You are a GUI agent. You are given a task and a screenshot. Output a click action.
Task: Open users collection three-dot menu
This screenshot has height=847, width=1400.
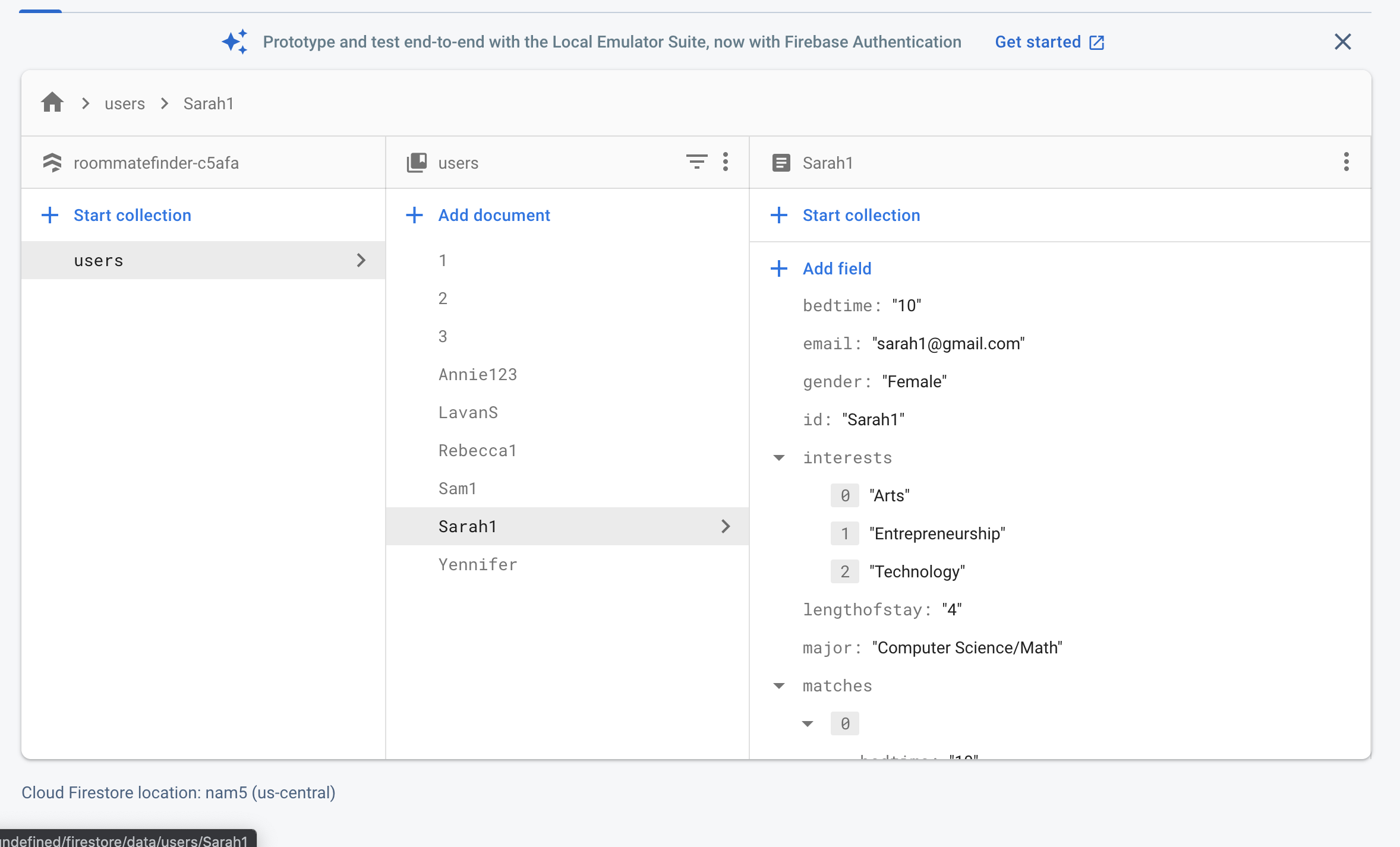point(726,162)
